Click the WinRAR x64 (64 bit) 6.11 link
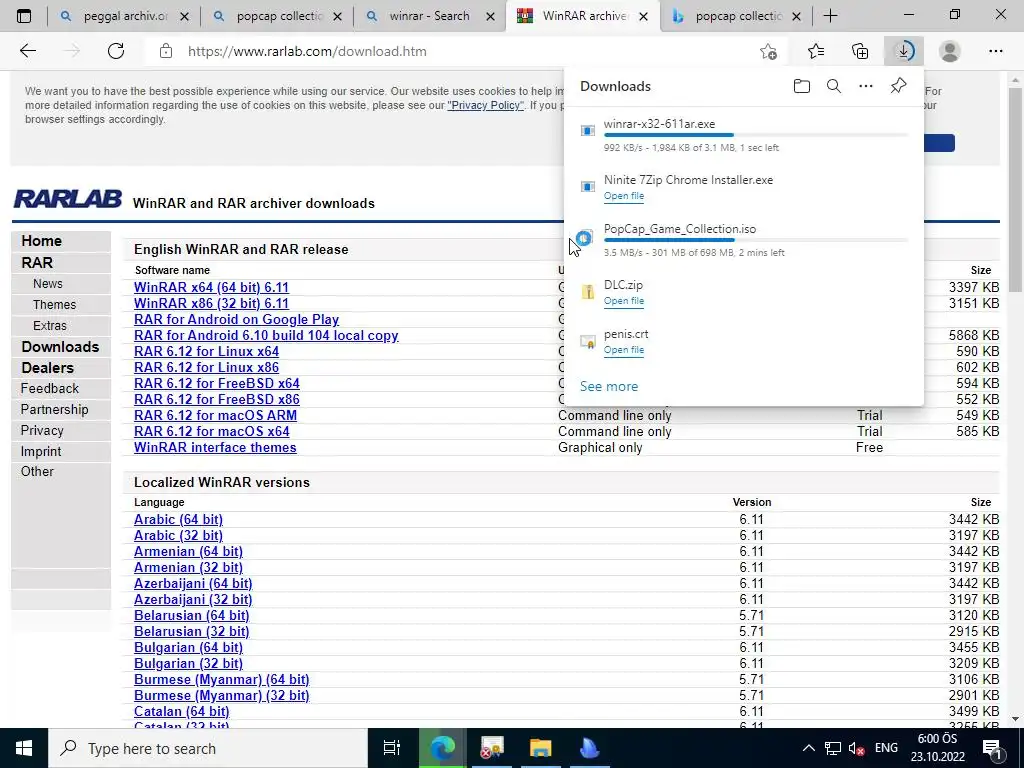Image resolution: width=1024 pixels, height=768 pixels. [x=211, y=287]
